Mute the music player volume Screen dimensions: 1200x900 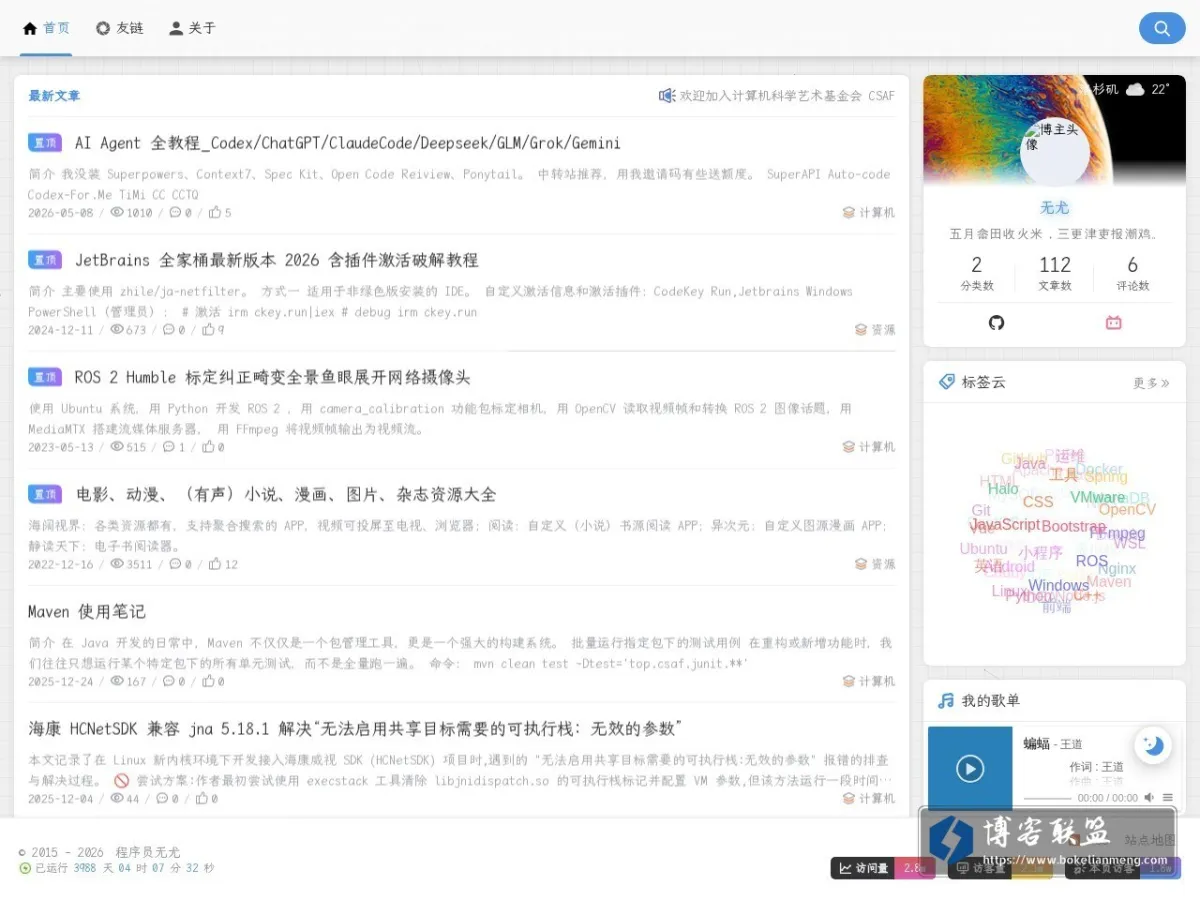tap(1149, 798)
